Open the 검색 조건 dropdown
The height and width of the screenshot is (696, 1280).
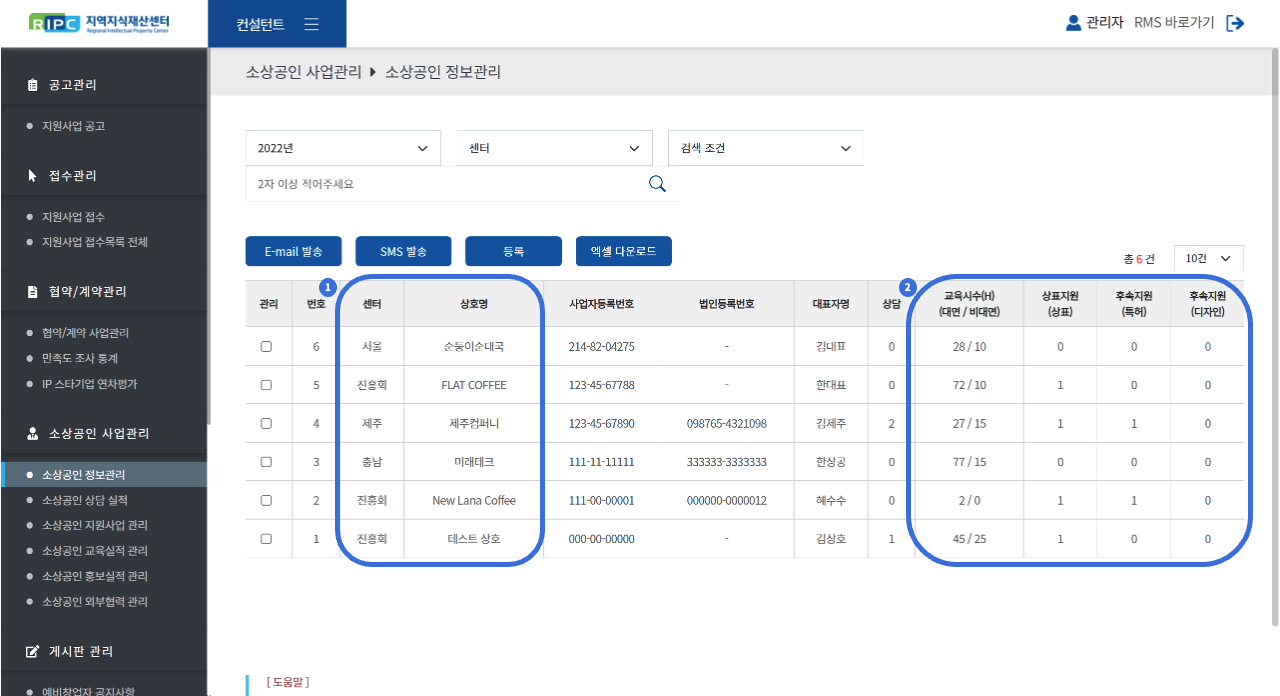pos(765,148)
